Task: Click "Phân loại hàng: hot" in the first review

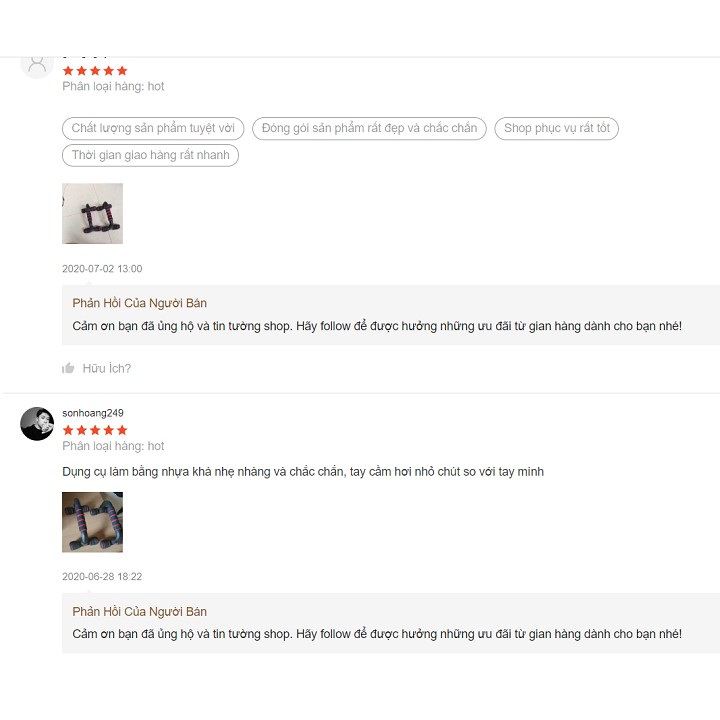Action: point(113,87)
